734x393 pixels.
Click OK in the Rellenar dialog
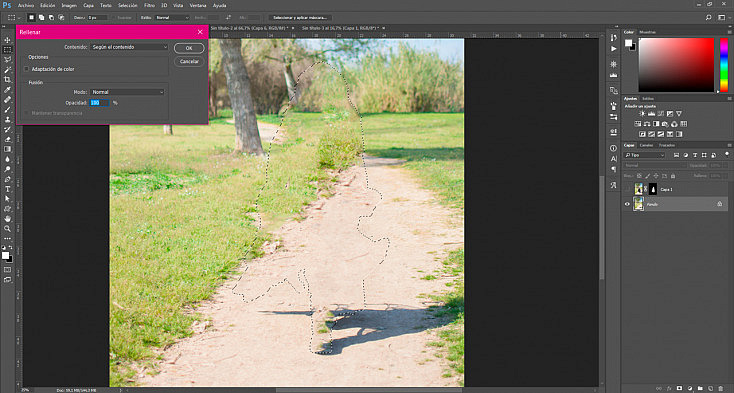(189, 48)
